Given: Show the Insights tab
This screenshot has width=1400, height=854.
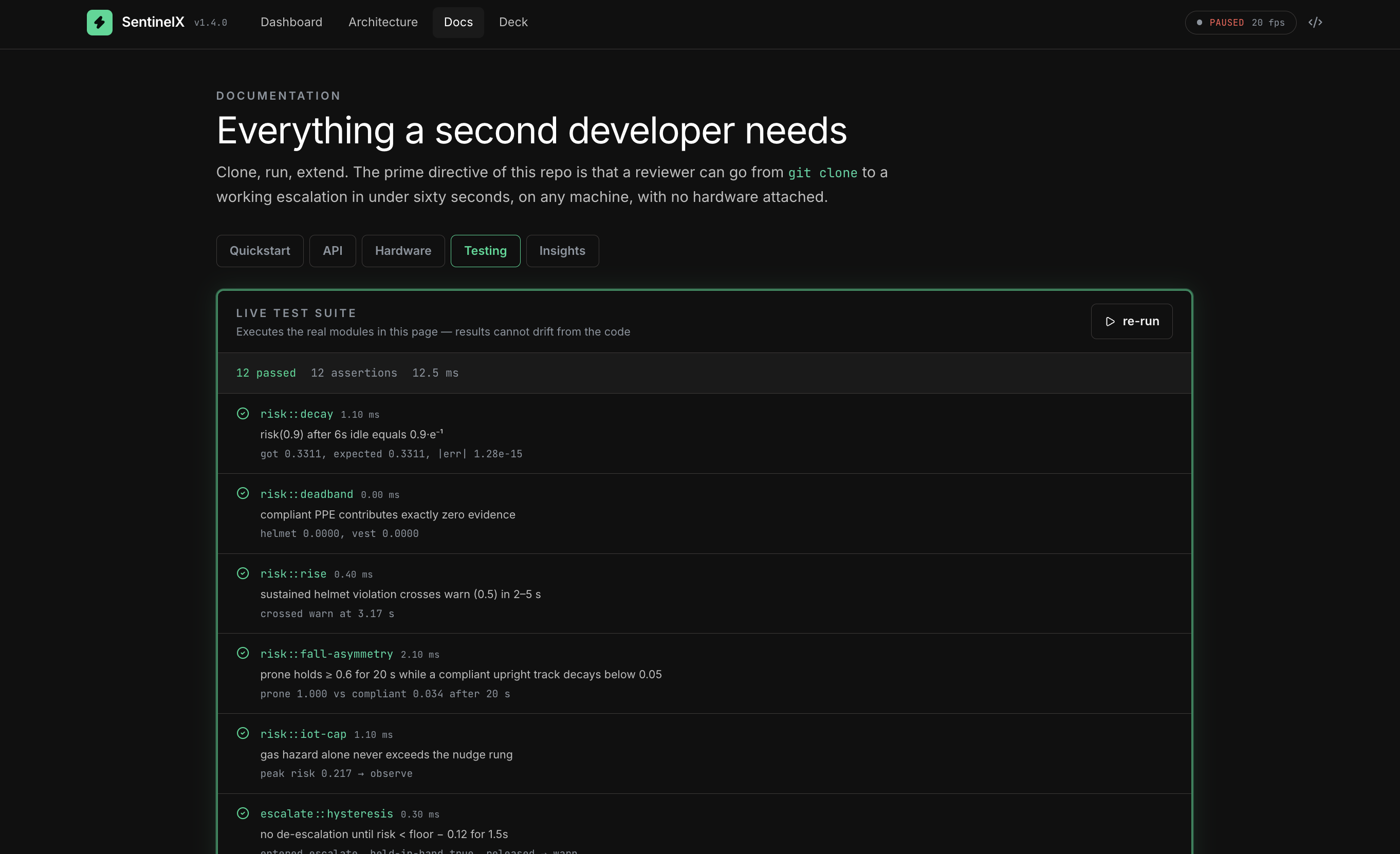Looking at the screenshot, I should click(x=562, y=251).
